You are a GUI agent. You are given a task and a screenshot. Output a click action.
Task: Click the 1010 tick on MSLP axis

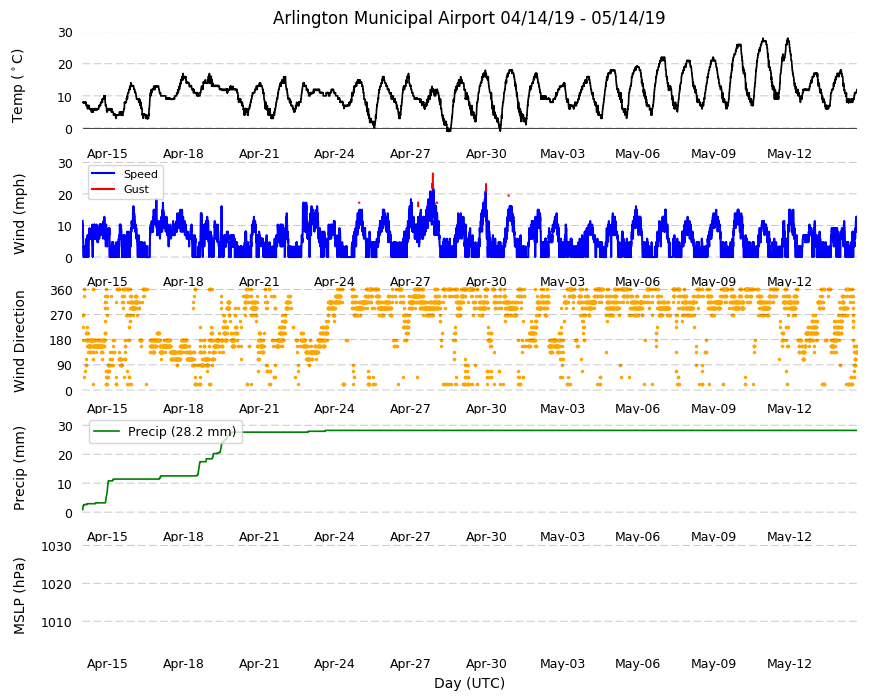point(57,623)
